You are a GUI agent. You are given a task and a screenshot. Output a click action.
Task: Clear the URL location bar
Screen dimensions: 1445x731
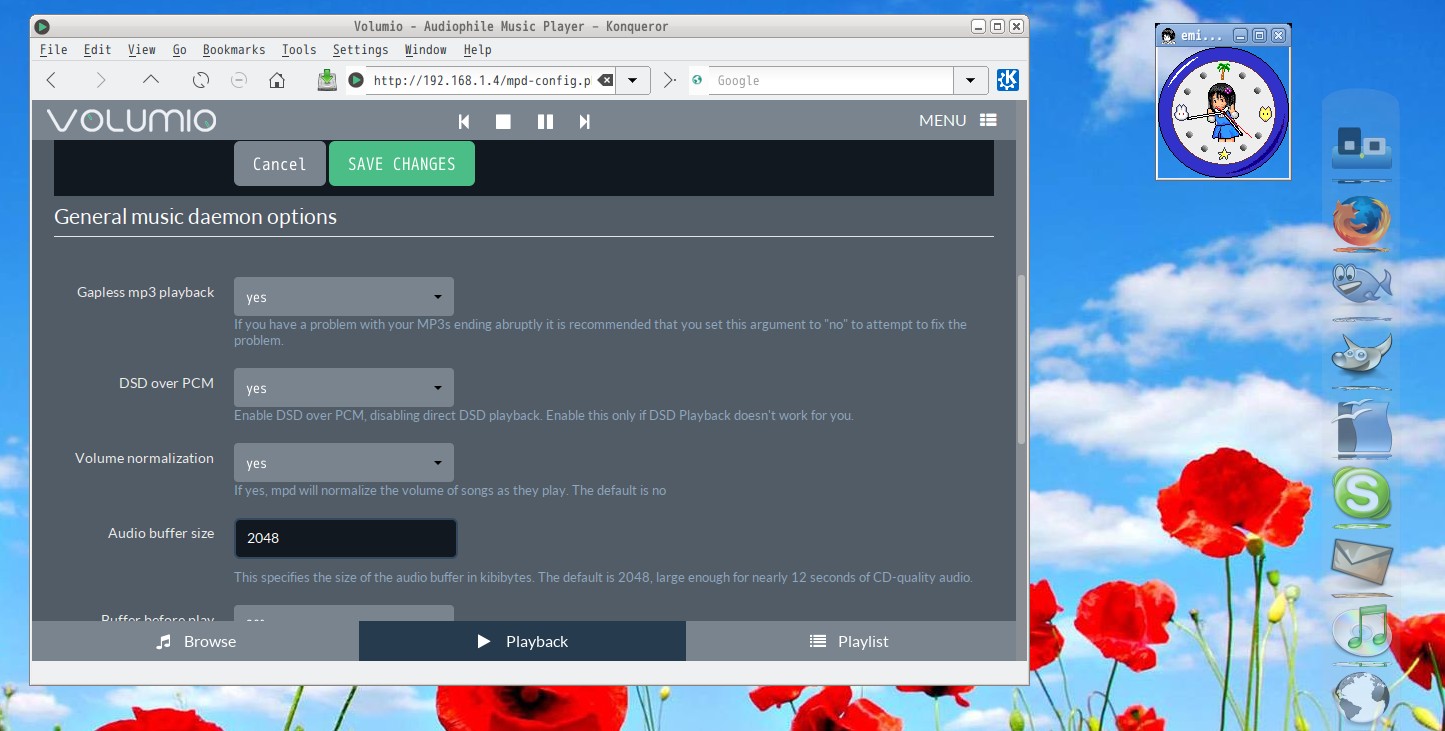605,80
